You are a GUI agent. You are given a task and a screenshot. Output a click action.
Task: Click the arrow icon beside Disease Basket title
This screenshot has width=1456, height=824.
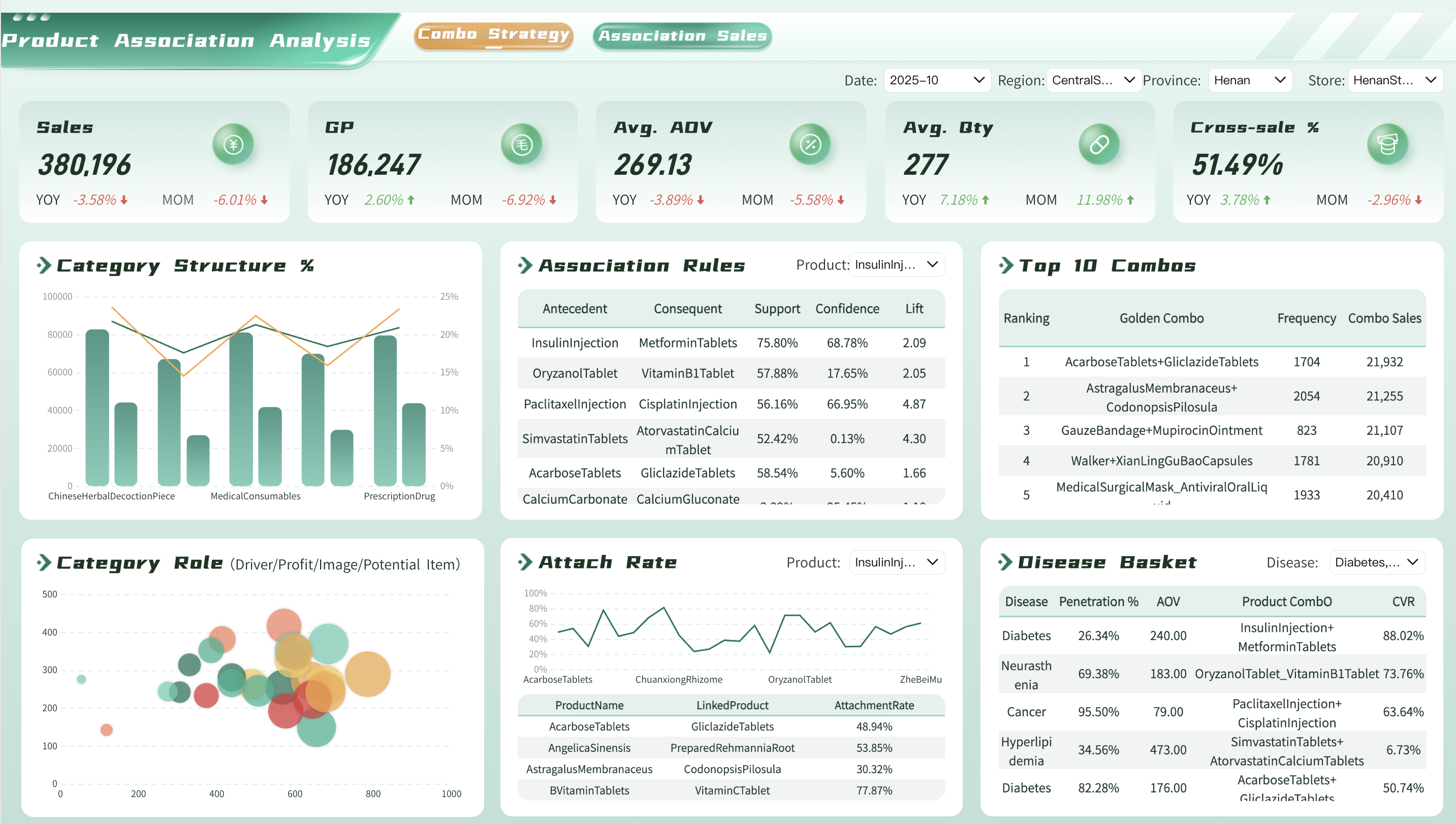[x=1005, y=562]
